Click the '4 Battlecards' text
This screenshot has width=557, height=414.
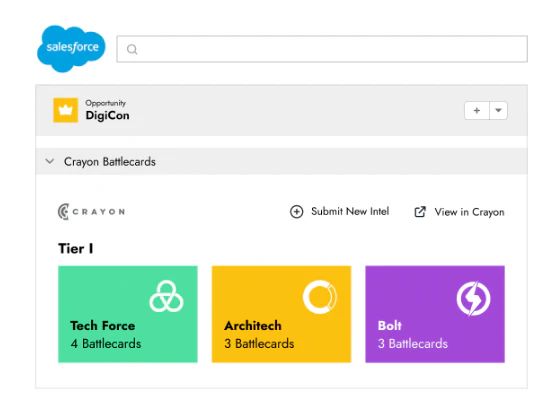pos(106,344)
